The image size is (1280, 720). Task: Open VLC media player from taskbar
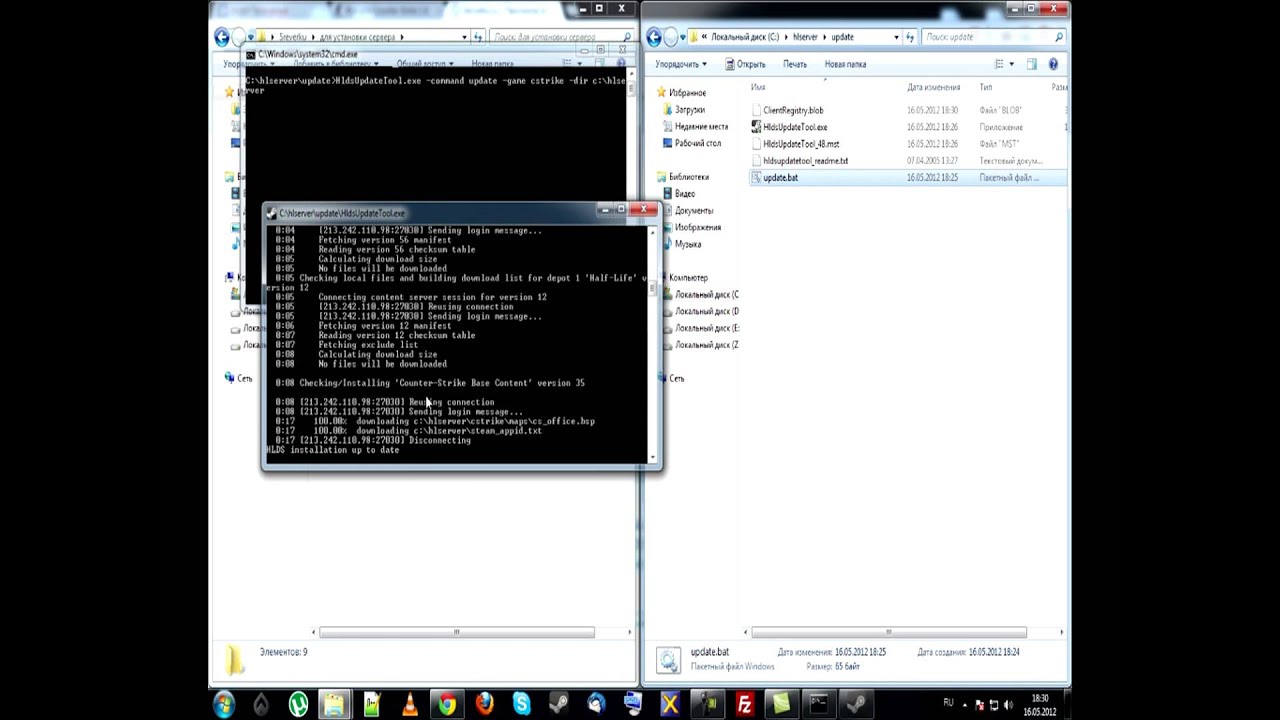click(x=409, y=704)
